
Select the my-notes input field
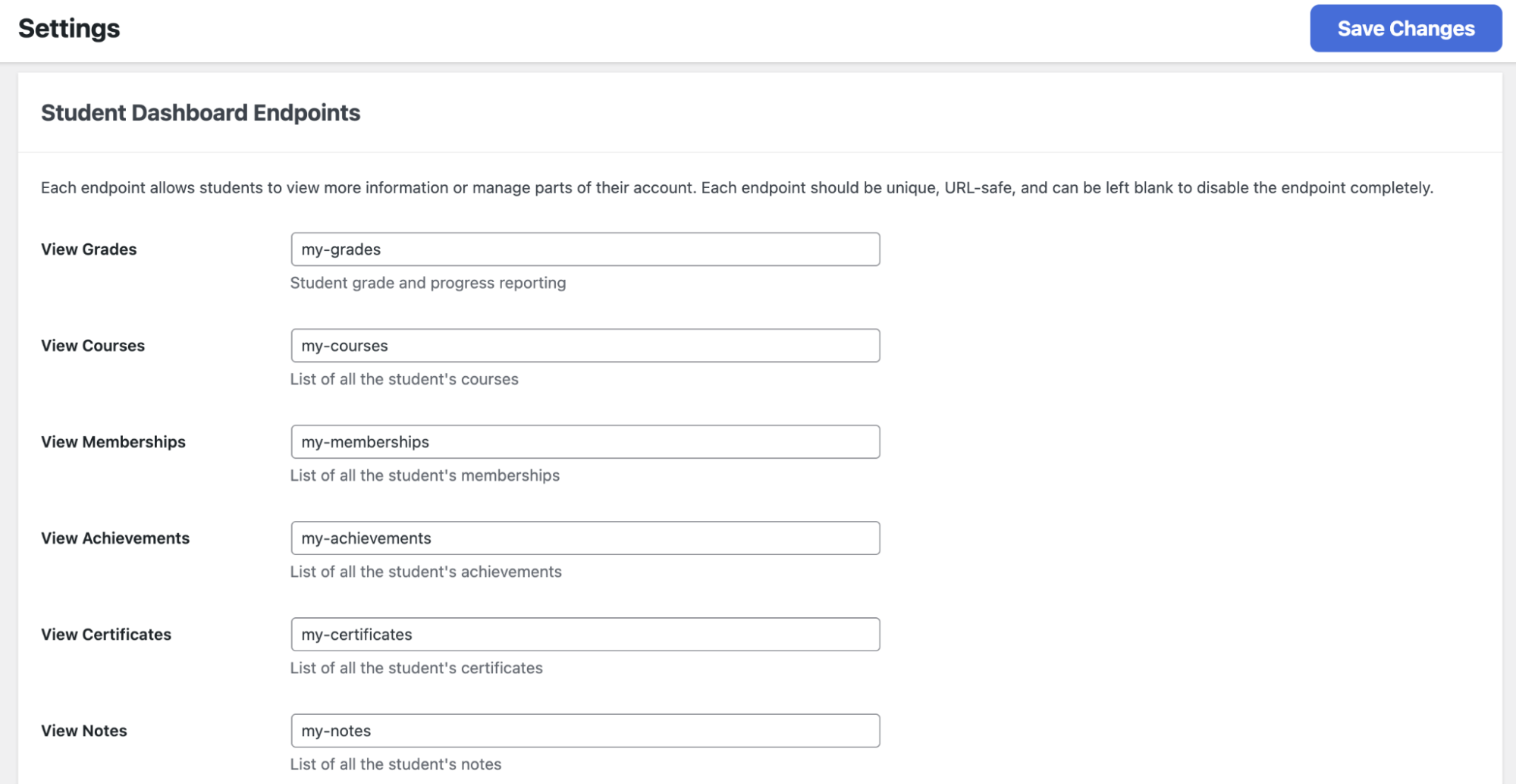click(584, 730)
